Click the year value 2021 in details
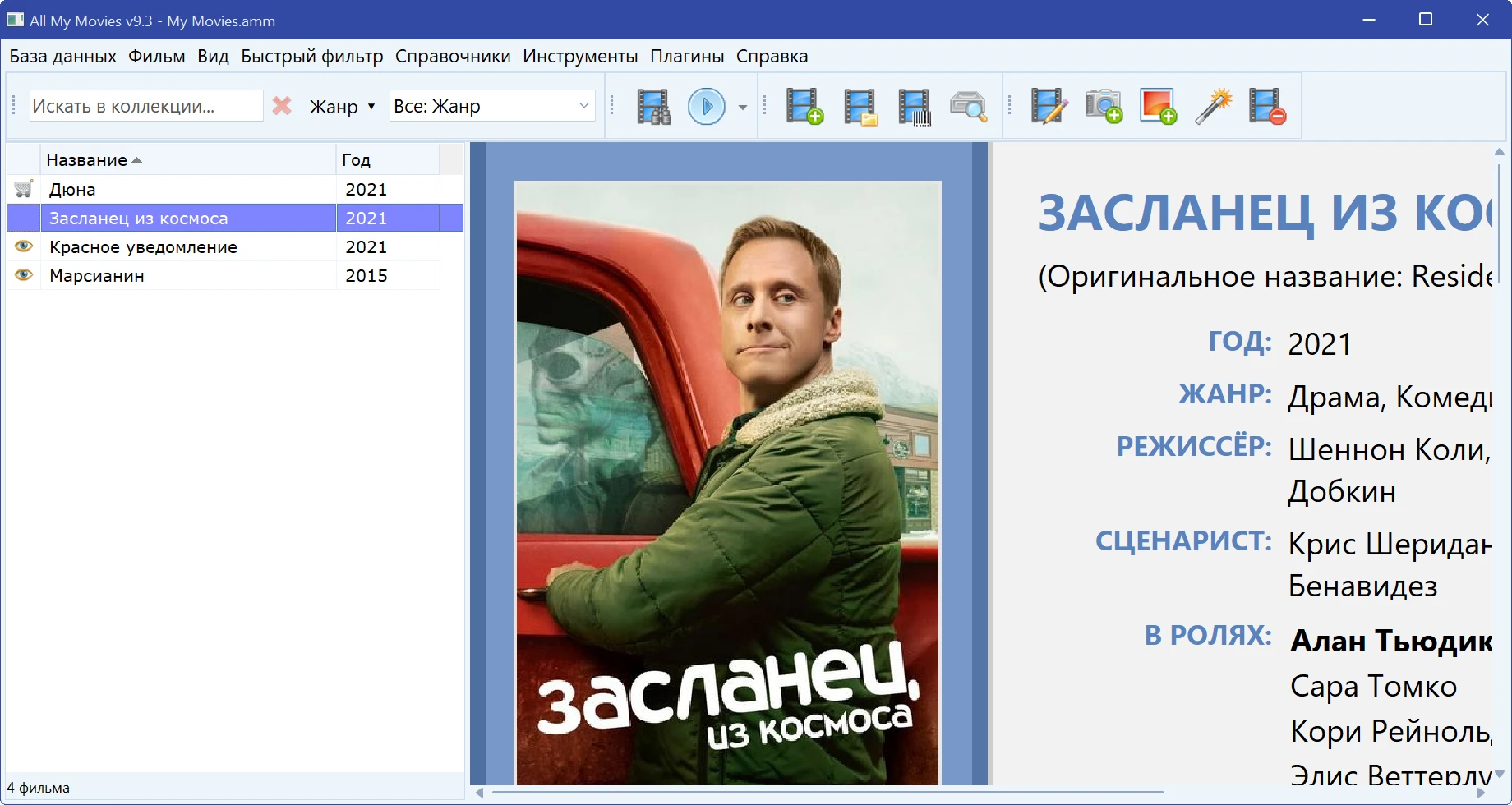This screenshot has height=805, width=1512. click(1319, 344)
